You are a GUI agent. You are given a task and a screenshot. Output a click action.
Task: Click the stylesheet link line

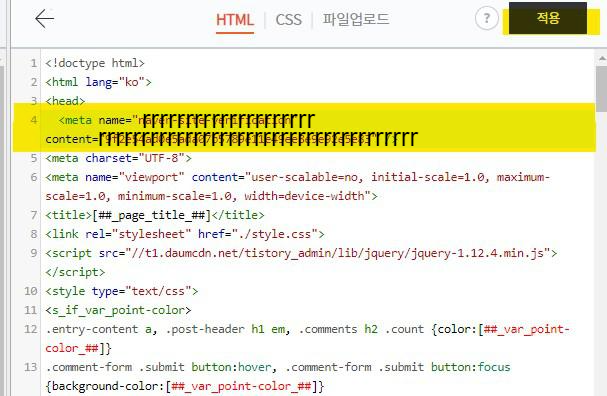185,234
